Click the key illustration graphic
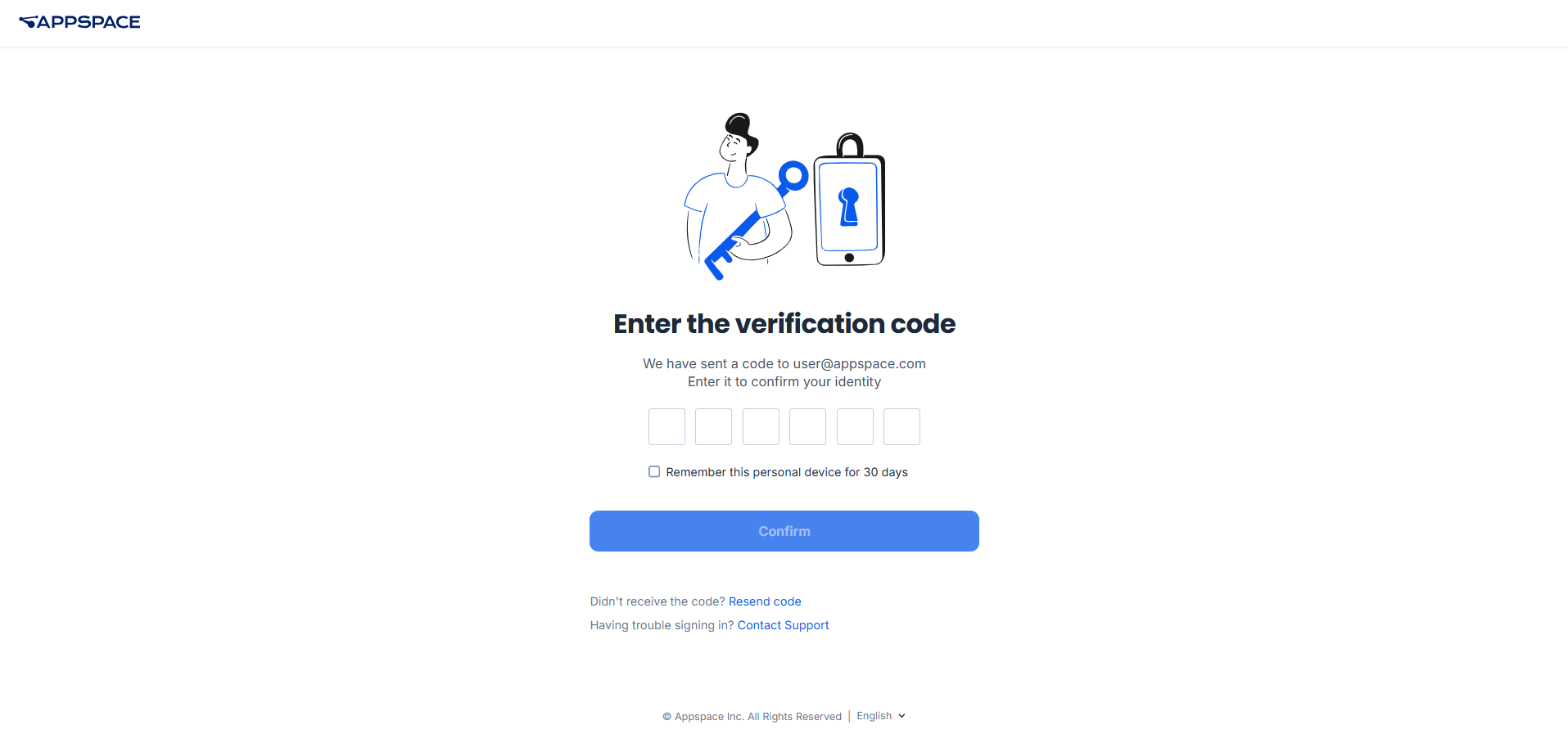Image resolution: width=1568 pixels, height=743 pixels. tap(757, 220)
